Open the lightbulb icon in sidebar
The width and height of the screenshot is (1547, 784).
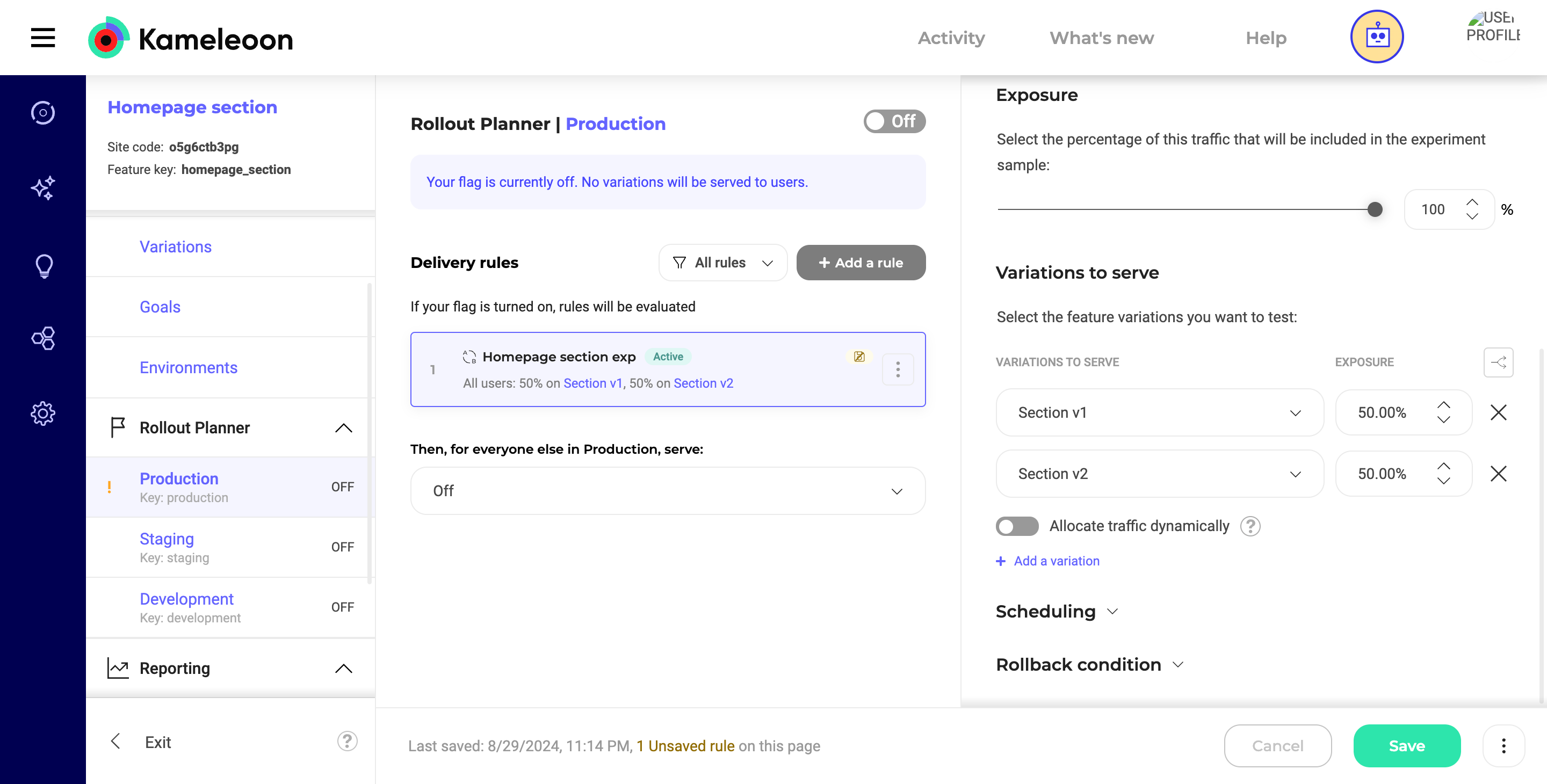[x=43, y=265]
